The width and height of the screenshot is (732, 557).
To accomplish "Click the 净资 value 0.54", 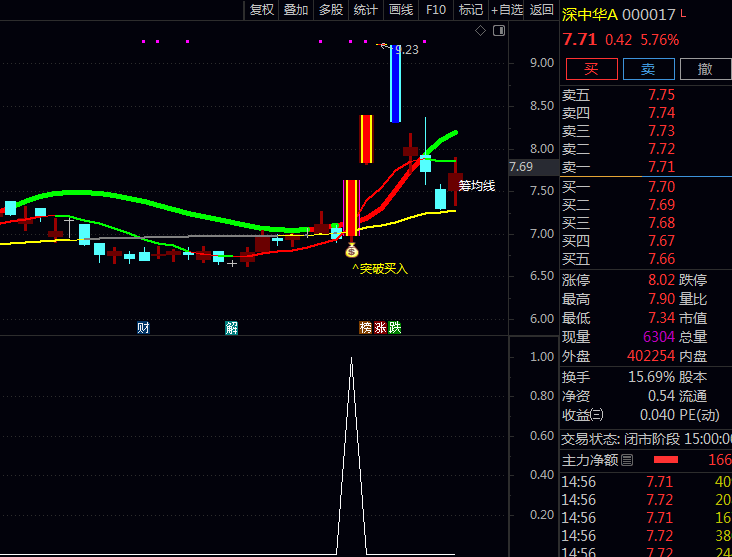I will tap(662, 396).
